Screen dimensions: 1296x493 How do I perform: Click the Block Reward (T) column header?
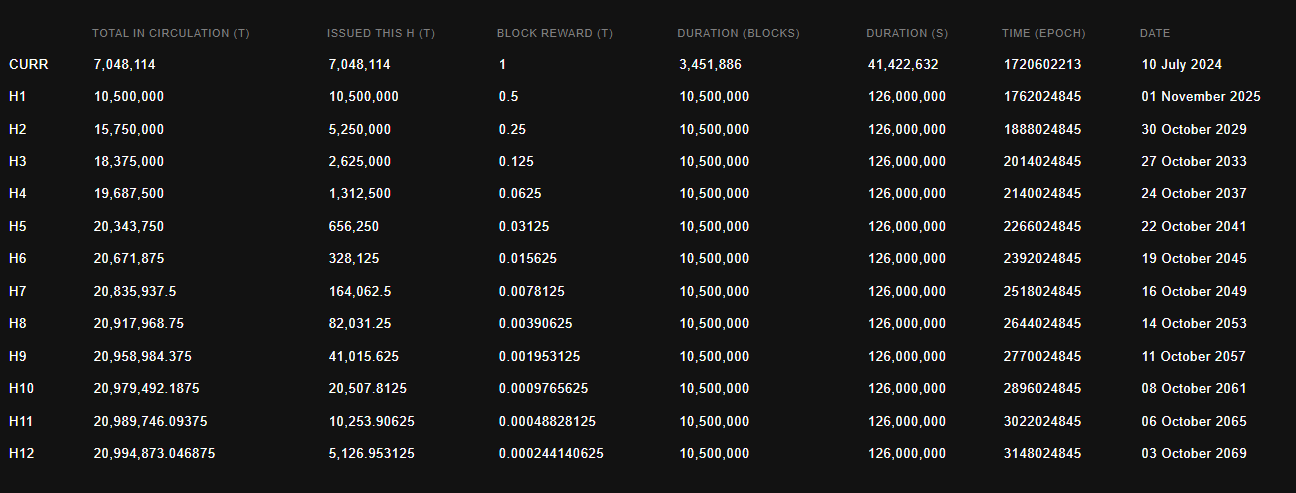pos(555,34)
